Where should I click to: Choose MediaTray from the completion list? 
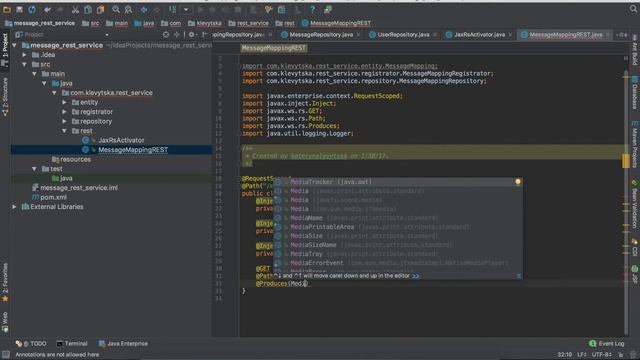click(398, 254)
